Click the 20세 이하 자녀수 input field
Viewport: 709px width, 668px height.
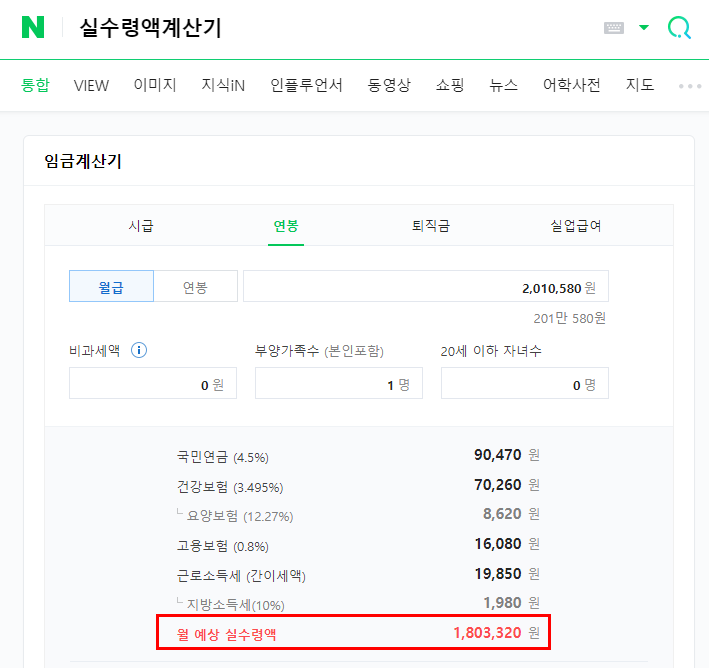[x=525, y=383]
